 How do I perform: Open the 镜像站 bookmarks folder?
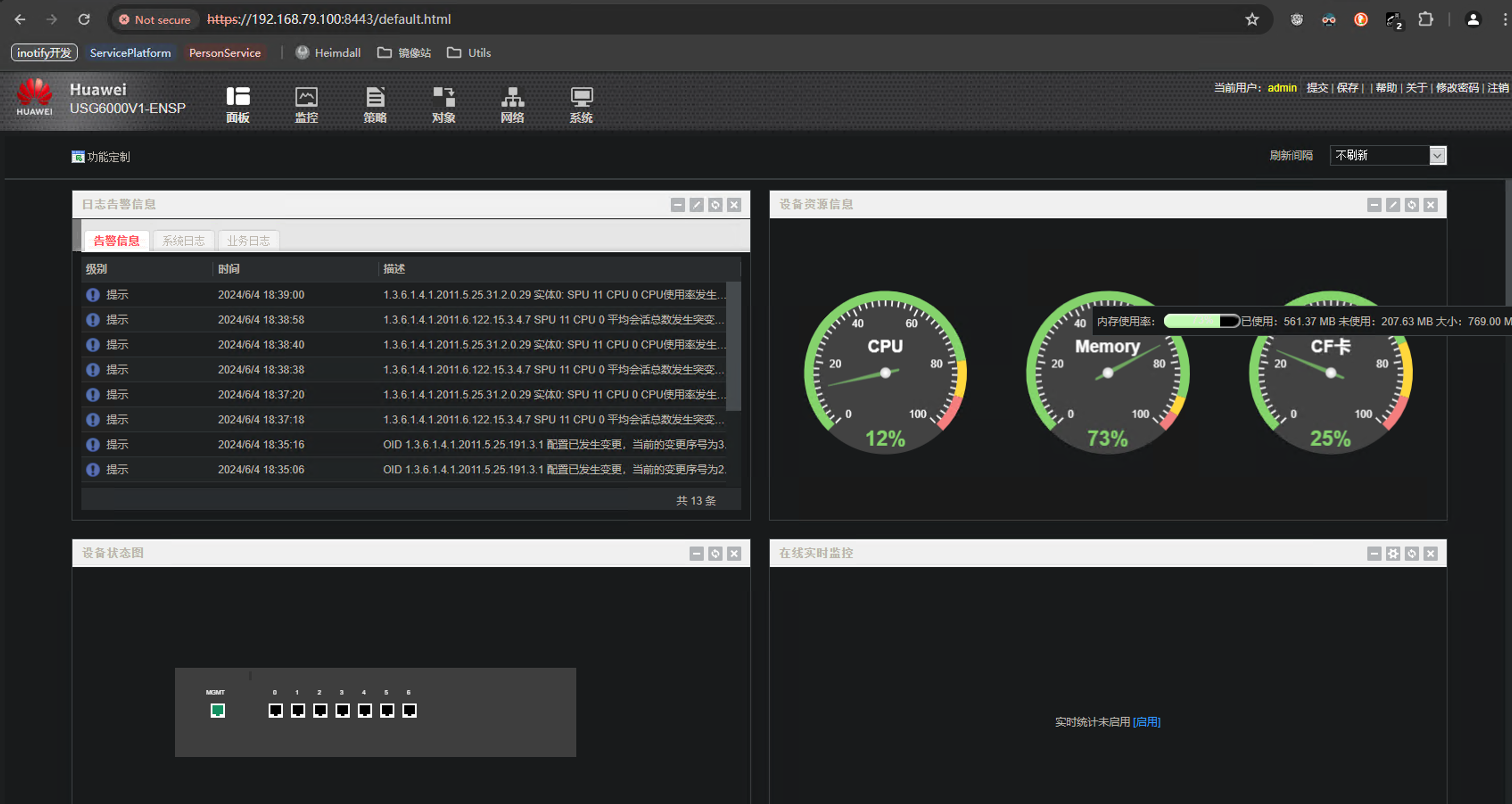click(404, 53)
